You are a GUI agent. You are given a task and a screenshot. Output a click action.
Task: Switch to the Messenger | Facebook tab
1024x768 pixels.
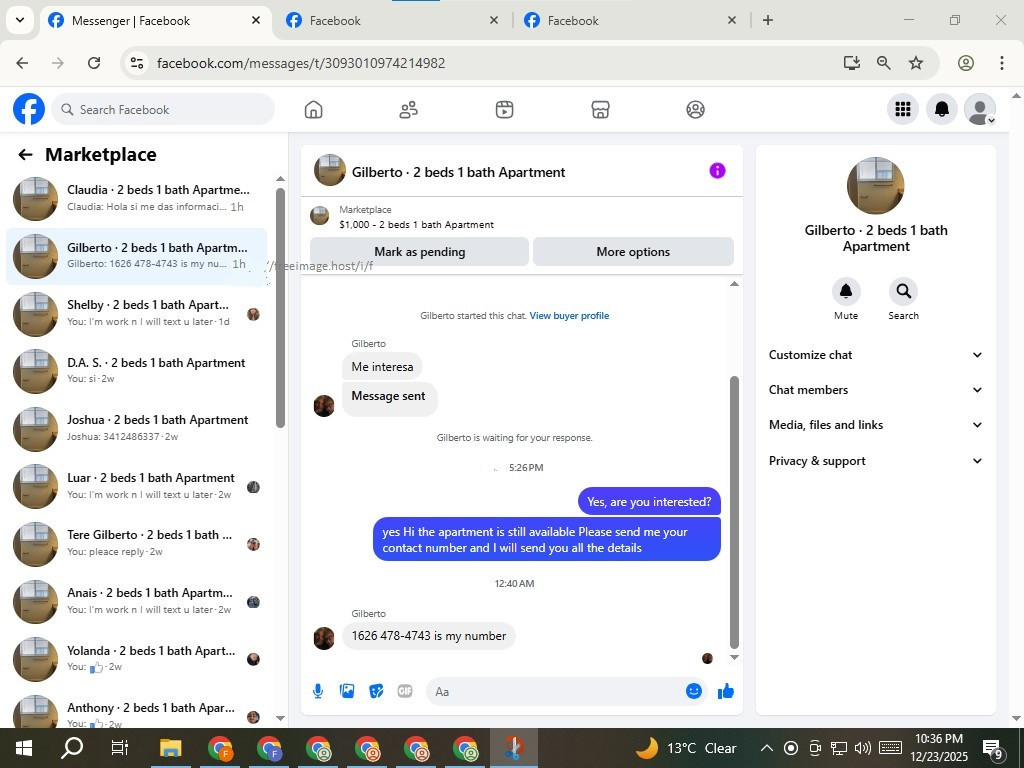coord(155,21)
